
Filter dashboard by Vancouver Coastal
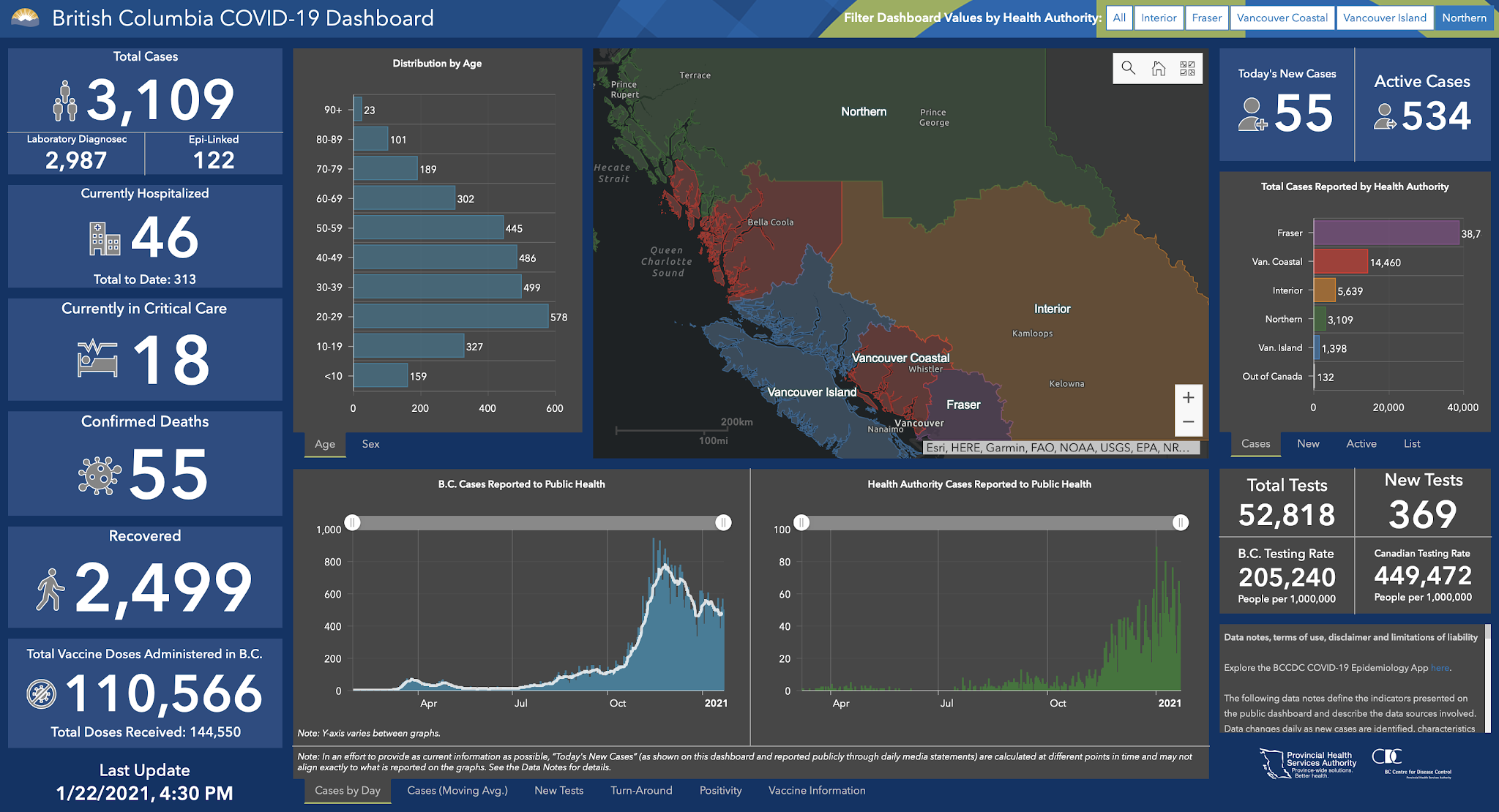[1282, 18]
